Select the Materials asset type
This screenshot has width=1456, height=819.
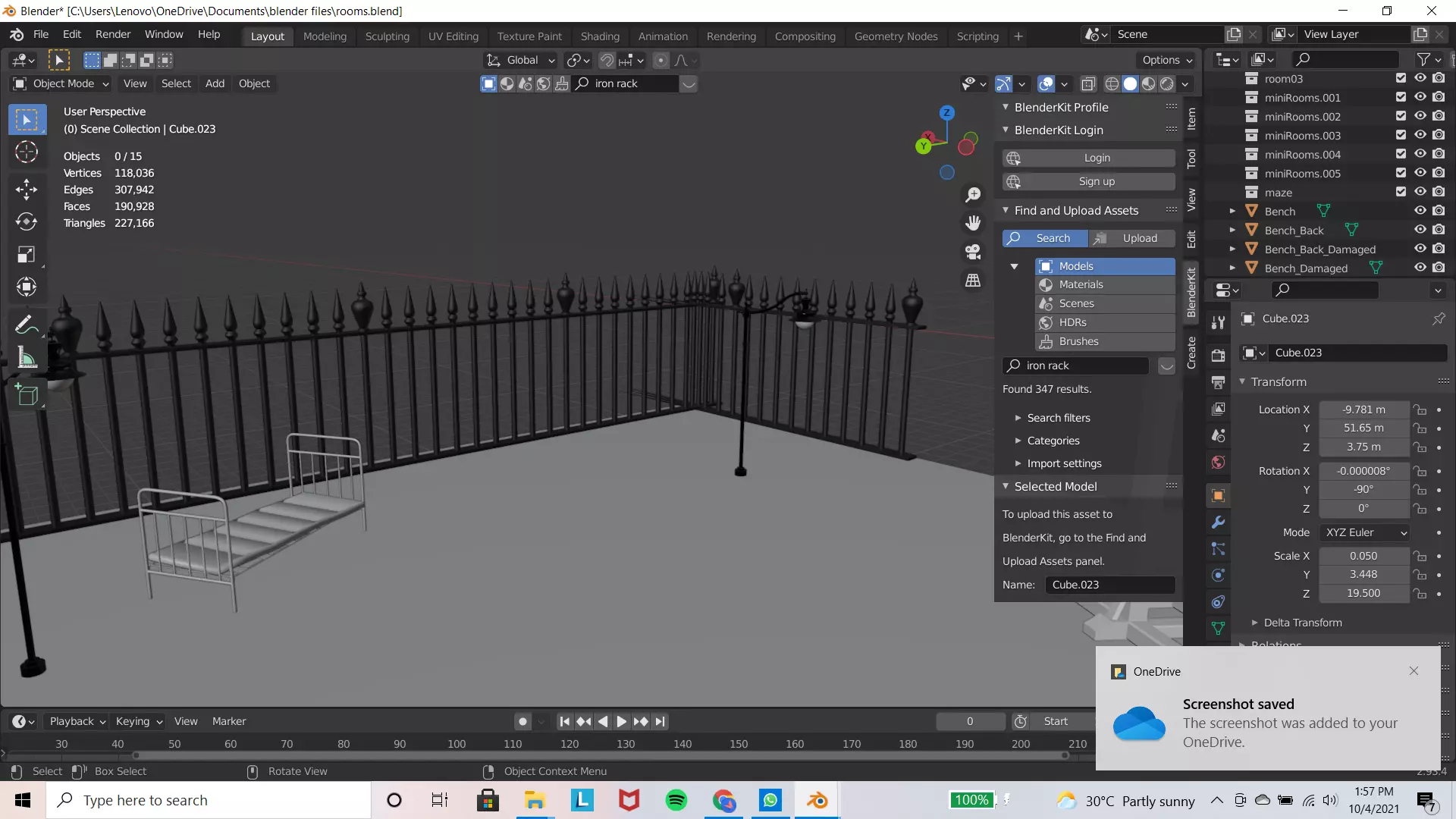click(x=1105, y=284)
